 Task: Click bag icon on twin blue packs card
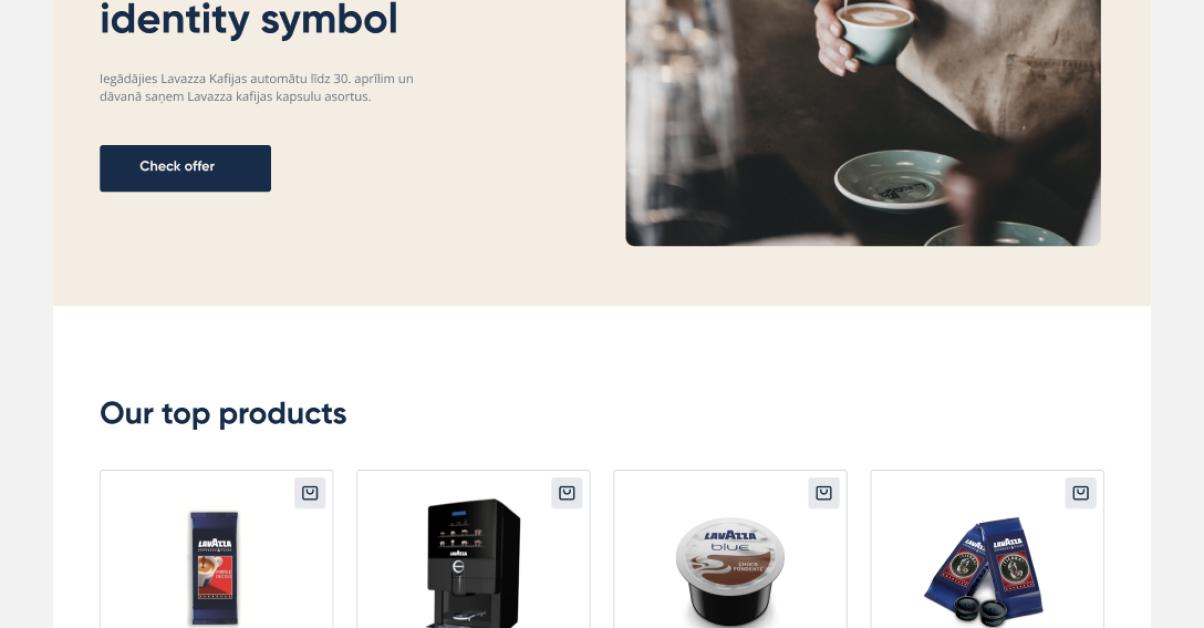point(1081,493)
